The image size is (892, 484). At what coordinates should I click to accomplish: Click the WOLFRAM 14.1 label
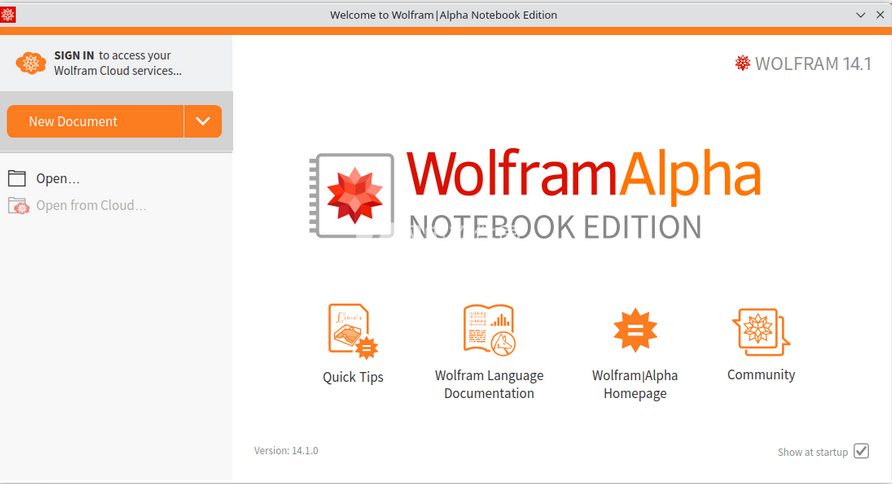point(813,64)
